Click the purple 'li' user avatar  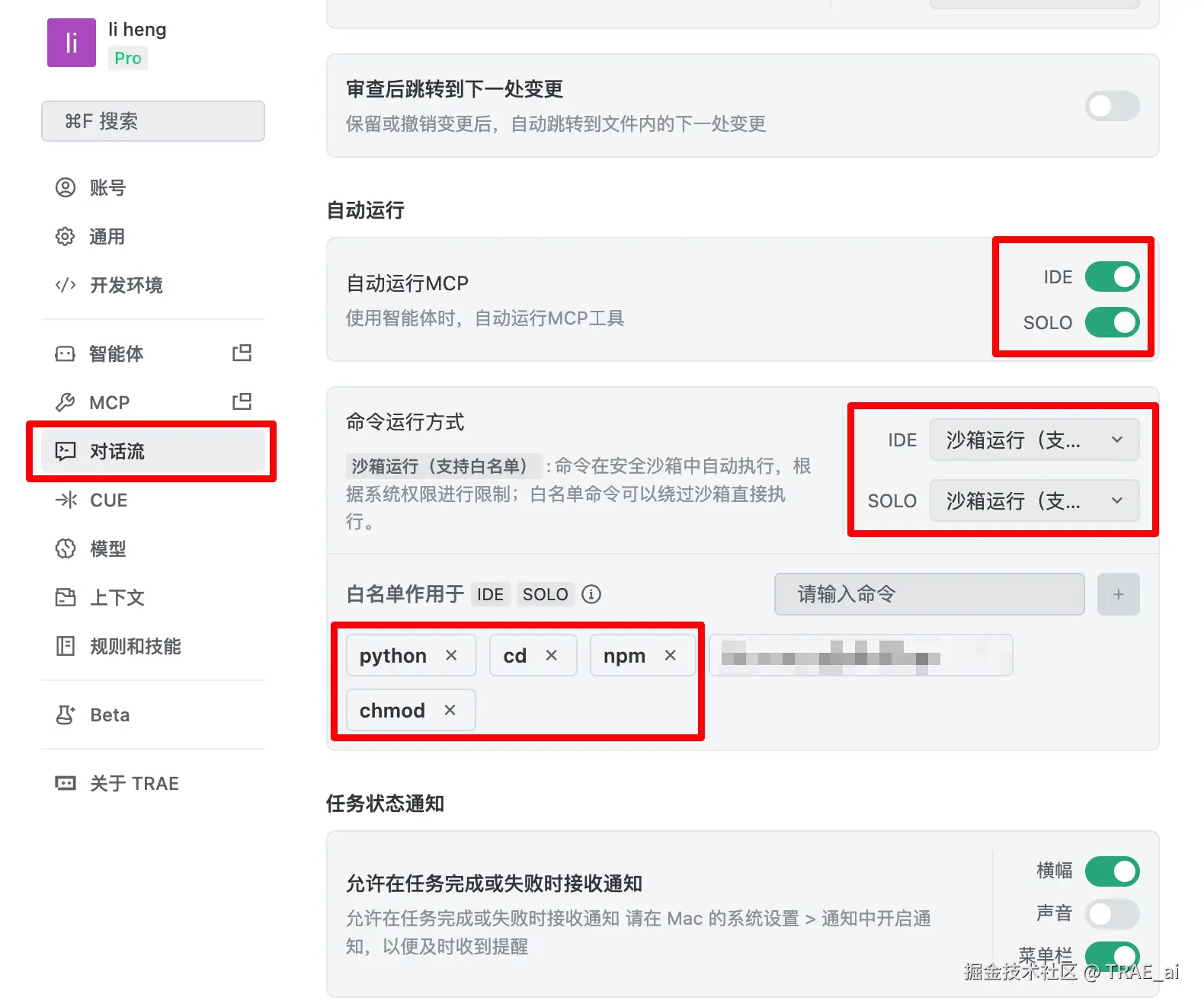coord(72,43)
